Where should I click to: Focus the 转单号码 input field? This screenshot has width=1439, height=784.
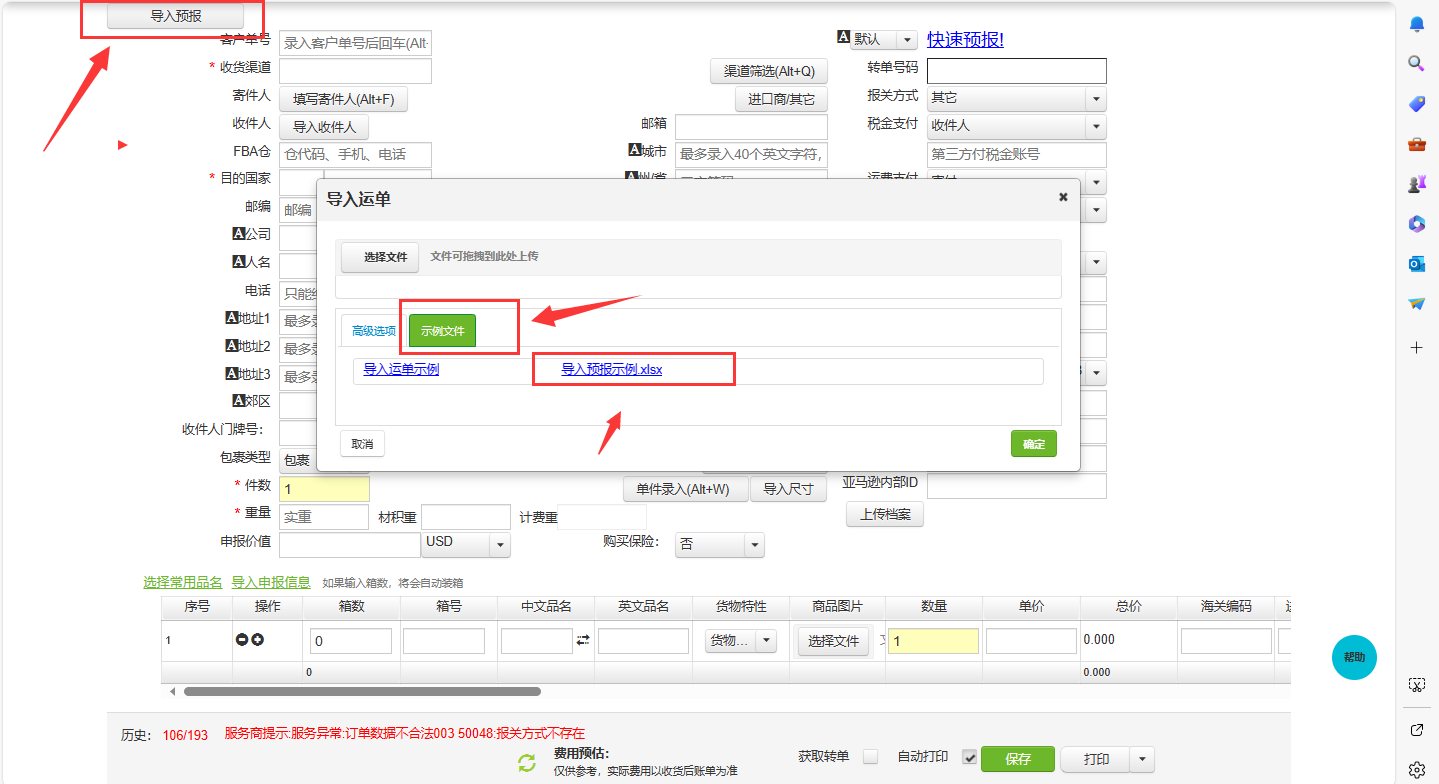pos(1016,71)
